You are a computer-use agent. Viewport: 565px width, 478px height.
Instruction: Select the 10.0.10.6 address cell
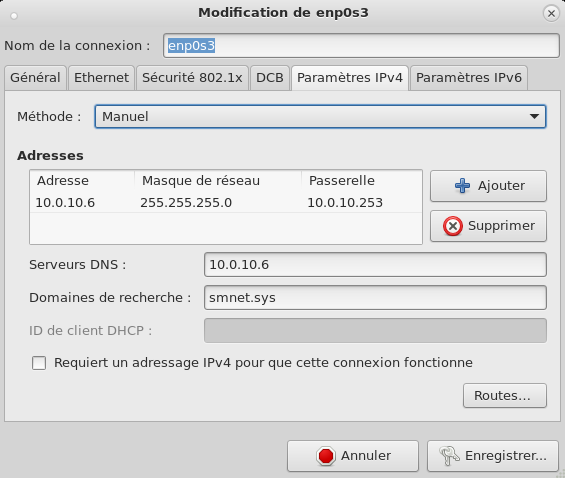pyautogui.click(x=65, y=203)
